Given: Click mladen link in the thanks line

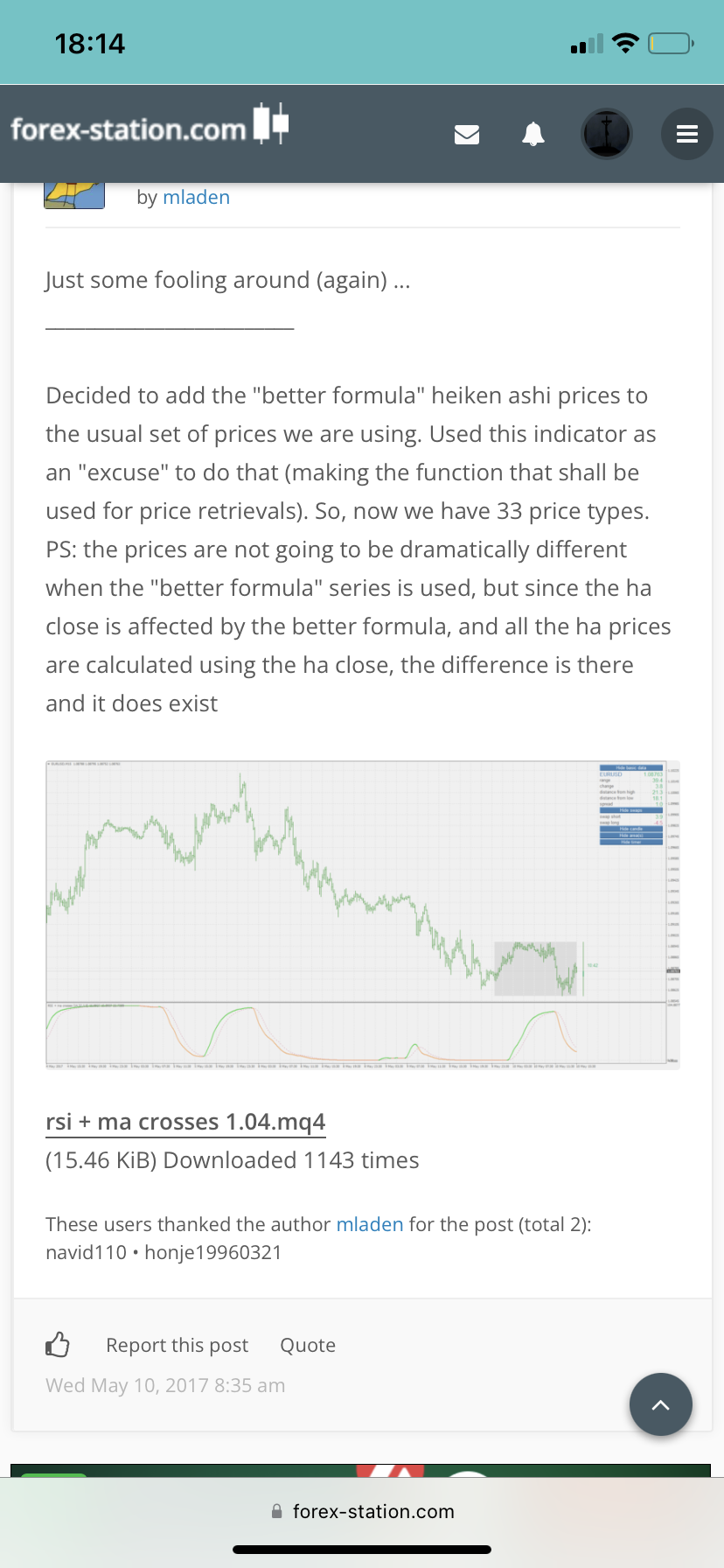Looking at the screenshot, I should pos(370,1224).
